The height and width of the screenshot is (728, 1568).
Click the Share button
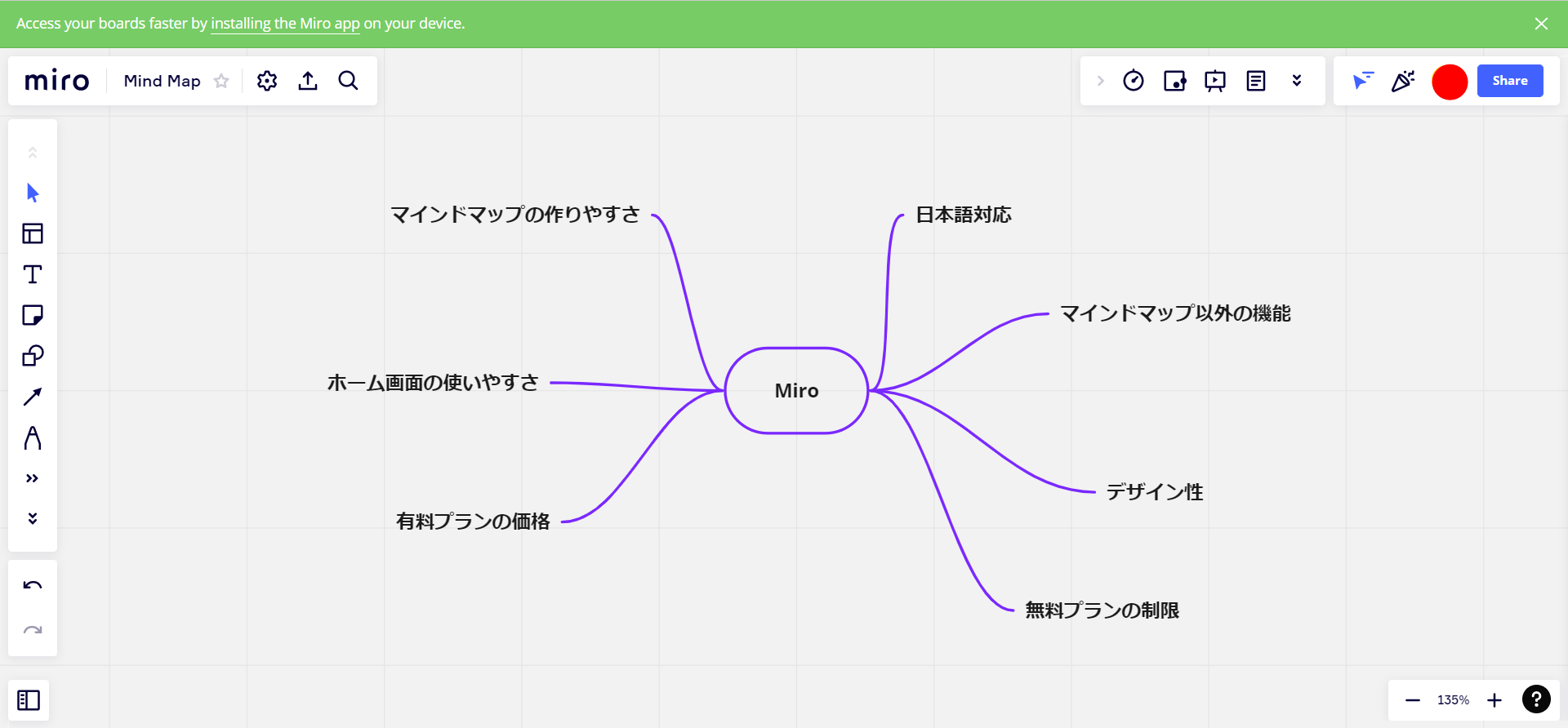point(1510,81)
